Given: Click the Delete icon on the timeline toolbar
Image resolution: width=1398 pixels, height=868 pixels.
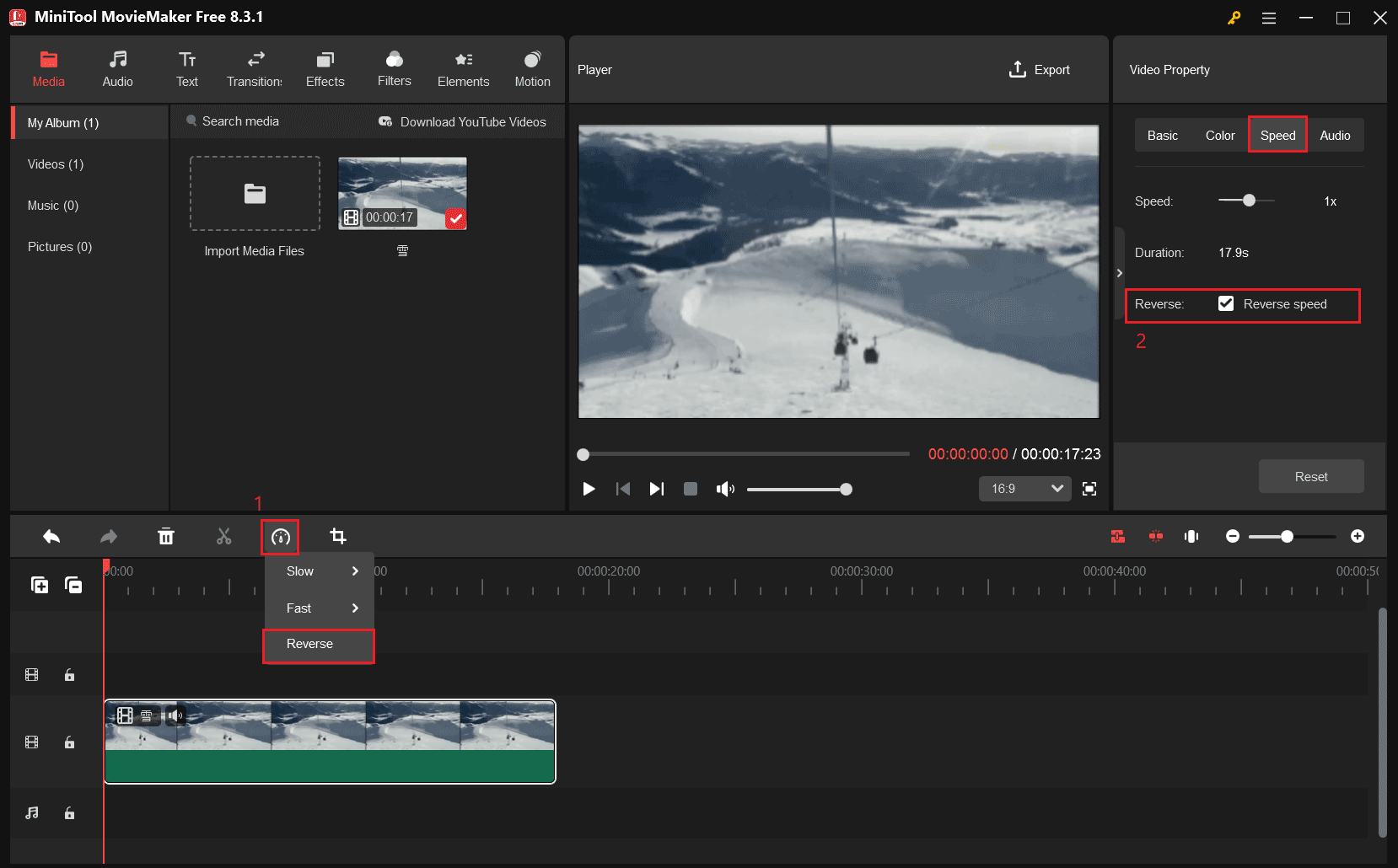Looking at the screenshot, I should [166, 536].
